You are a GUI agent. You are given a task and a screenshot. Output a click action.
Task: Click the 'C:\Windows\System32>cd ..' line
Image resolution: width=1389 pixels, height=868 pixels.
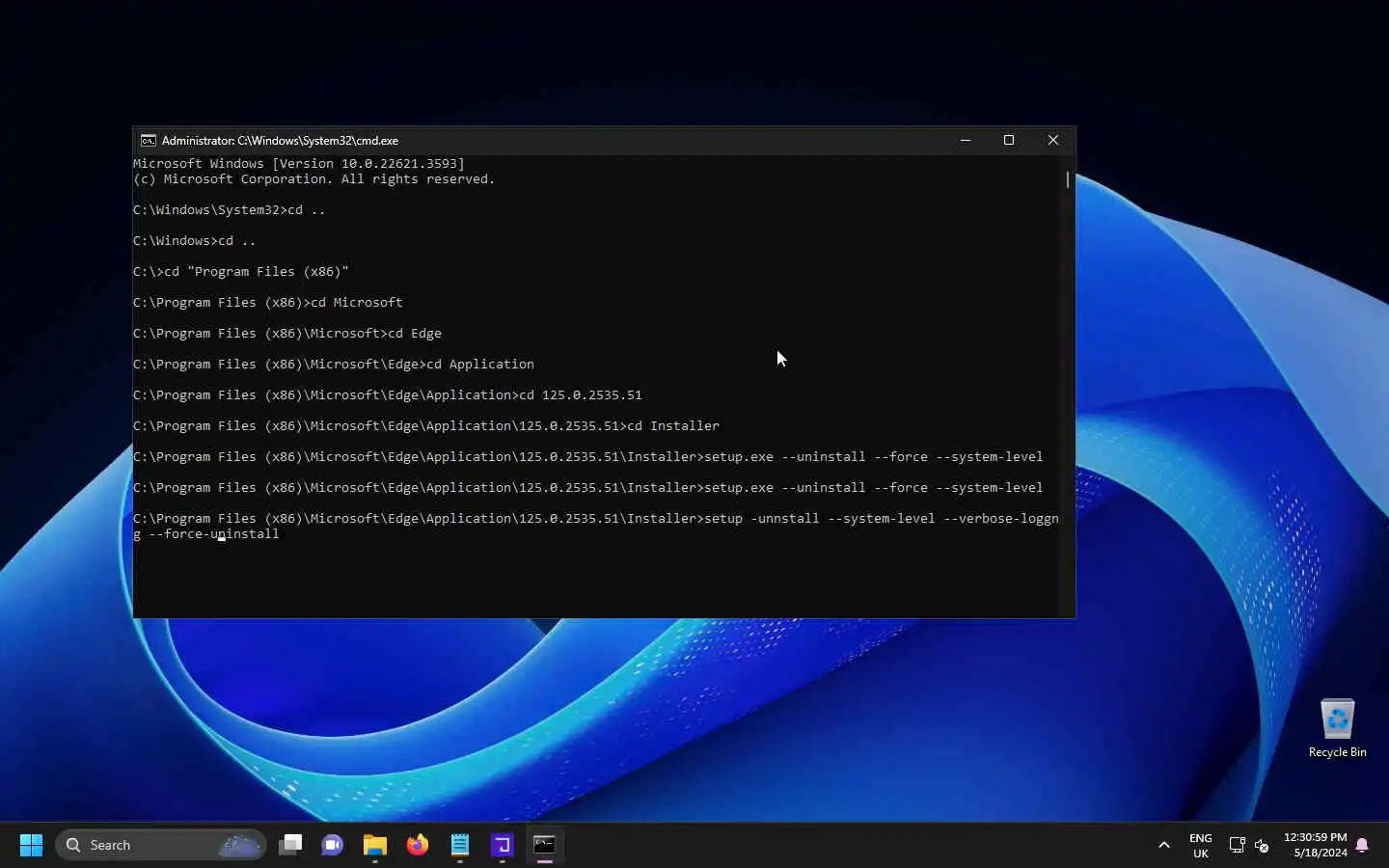coord(230,210)
